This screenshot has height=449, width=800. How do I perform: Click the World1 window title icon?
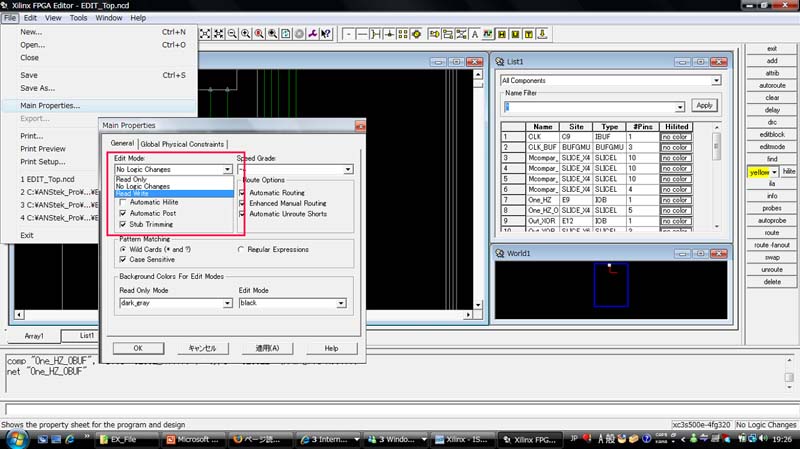pos(500,254)
